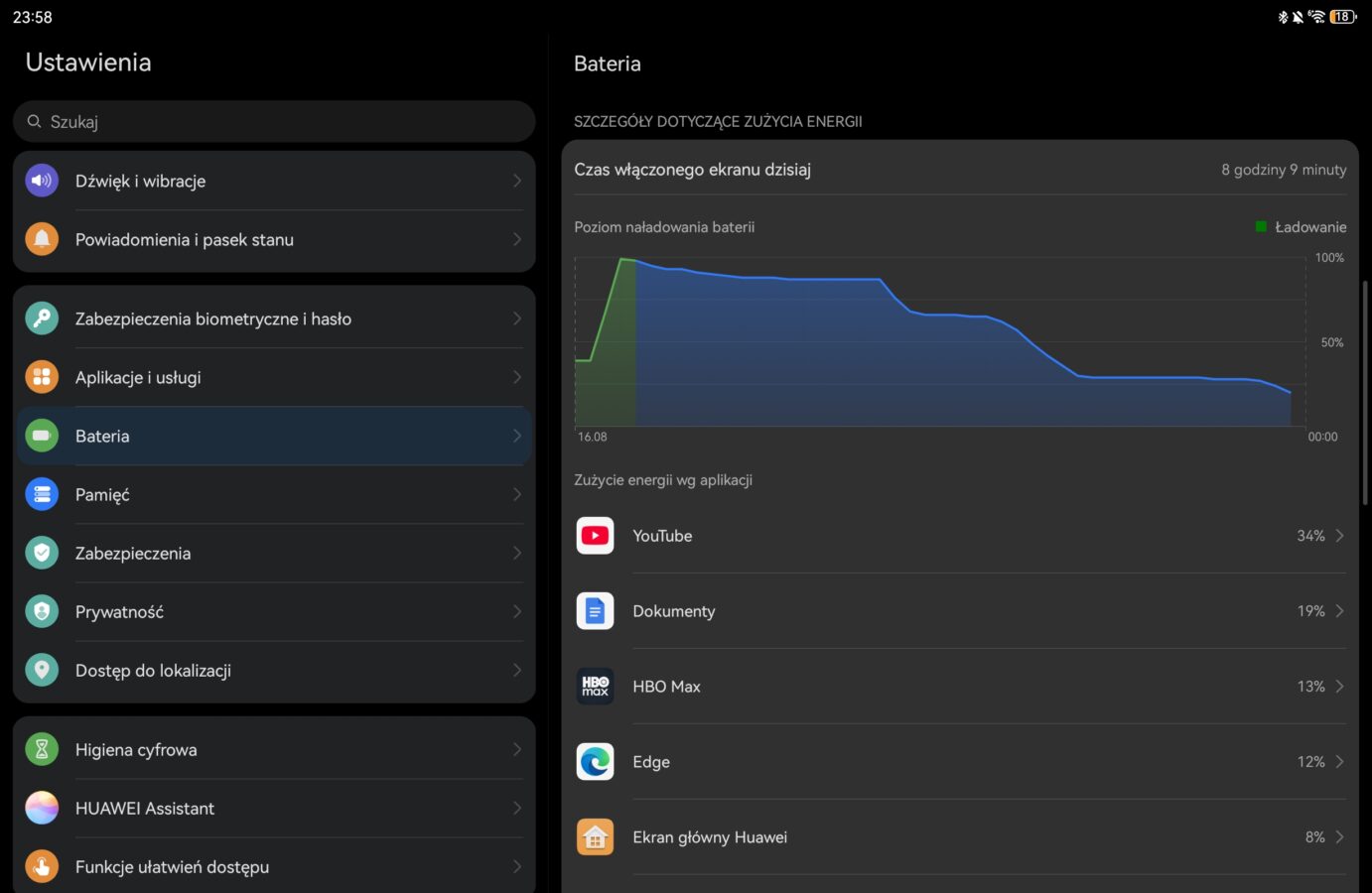Click the Funkcje ułatwień dostępu hand icon
1372x893 pixels.
(x=42, y=866)
